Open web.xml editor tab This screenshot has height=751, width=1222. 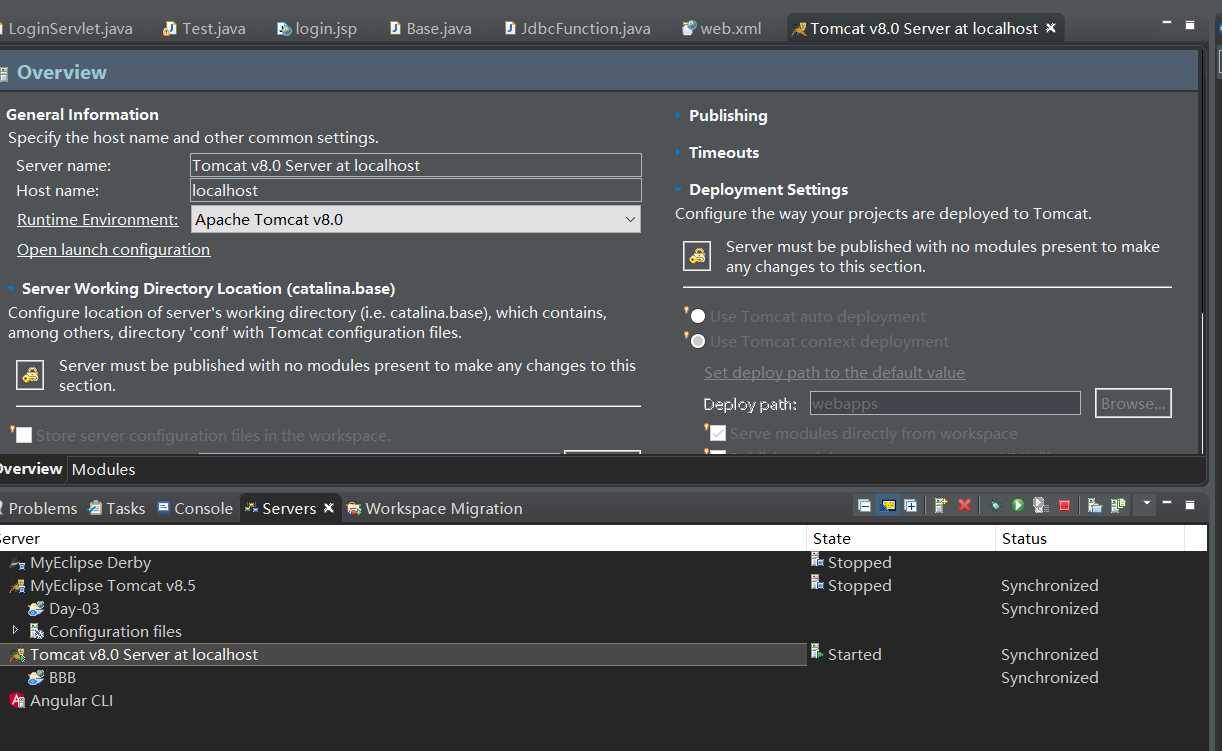(x=722, y=28)
